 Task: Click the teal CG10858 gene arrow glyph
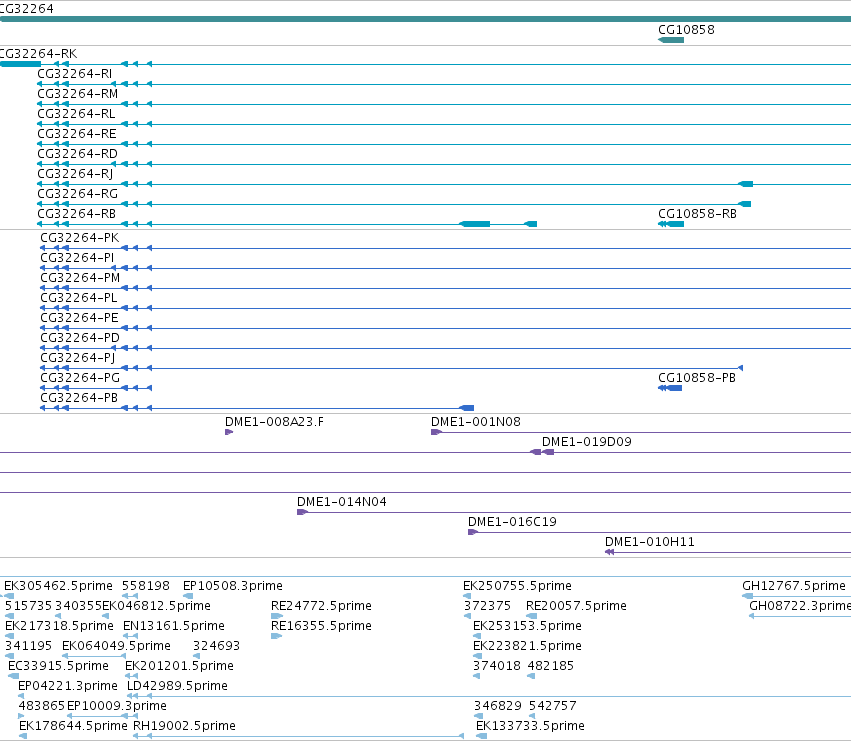671,40
